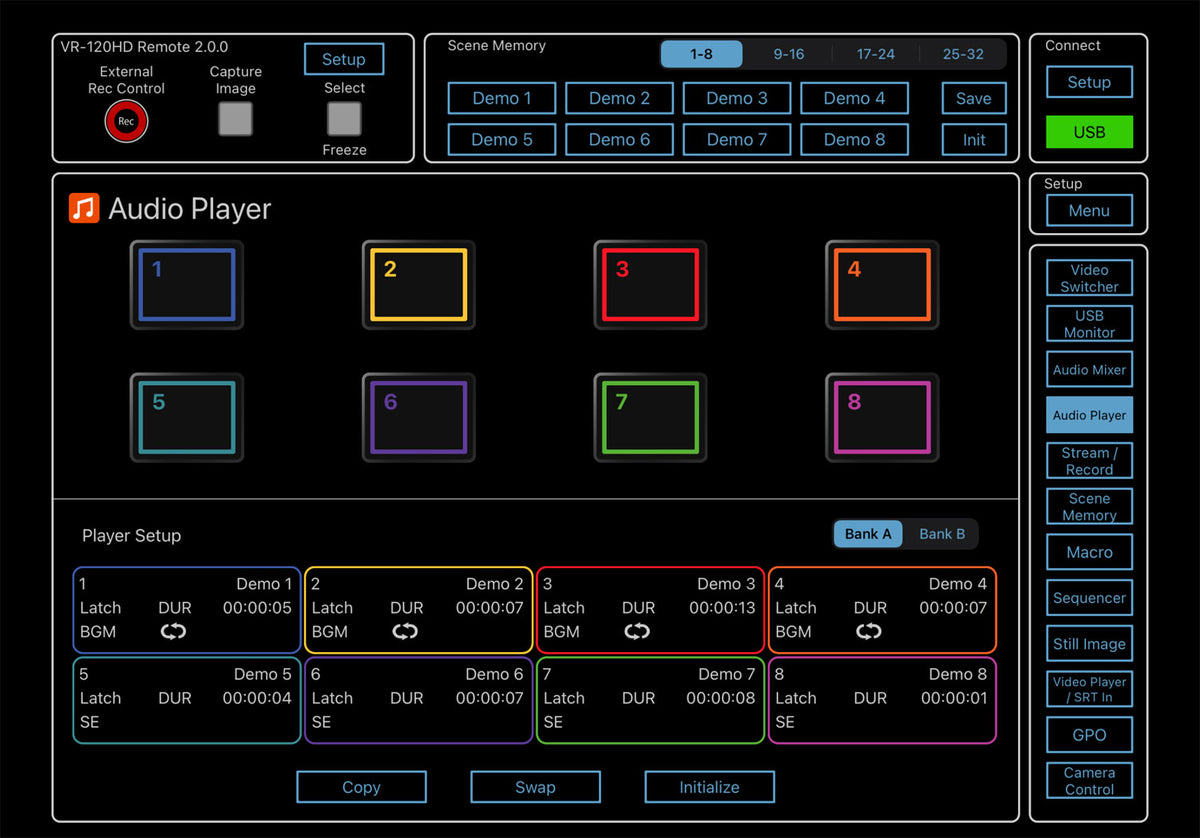This screenshot has height=838, width=1200.
Task: Go to Stream / Record page
Action: pos(1089,461)
